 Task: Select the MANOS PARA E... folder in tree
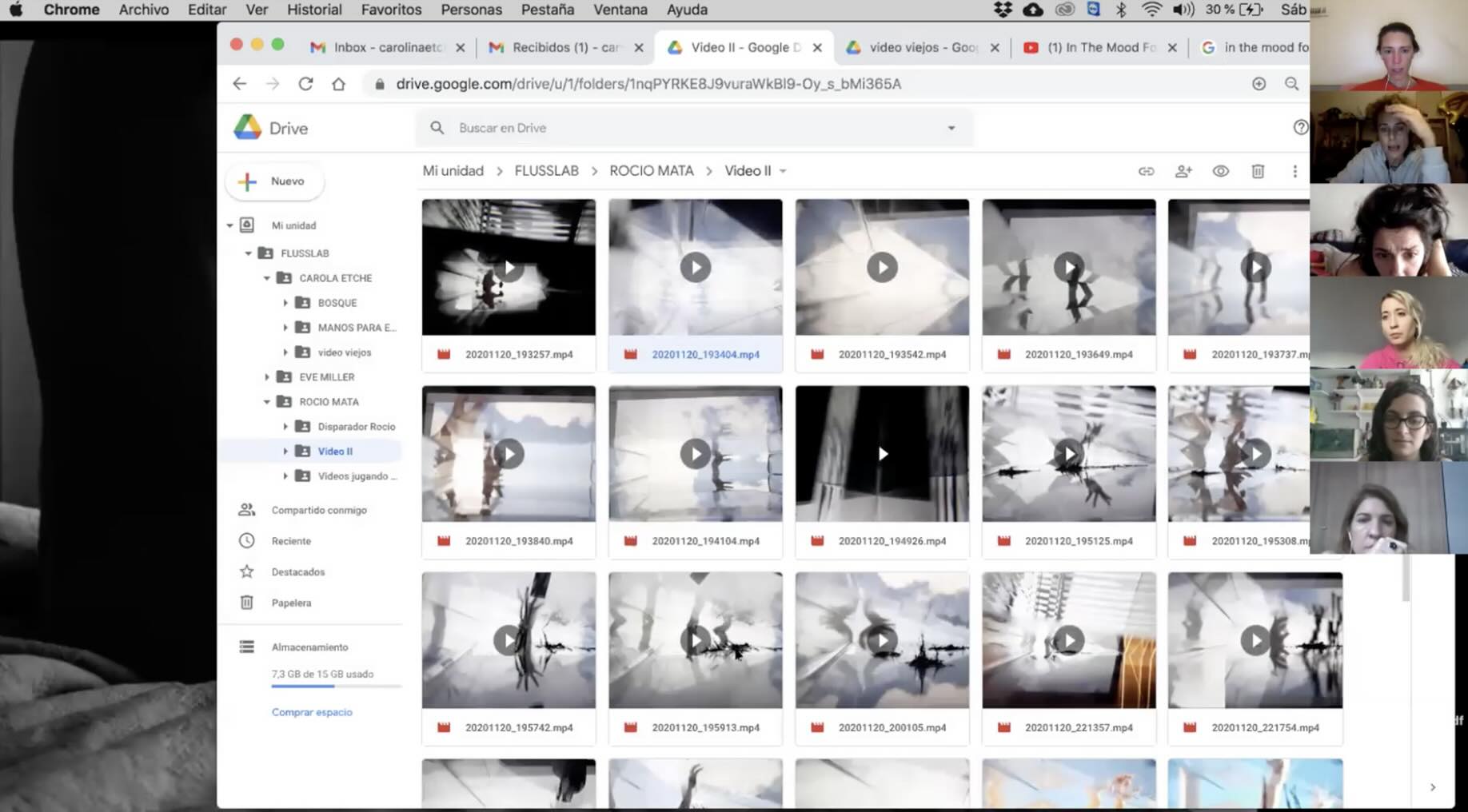[357, 328]
